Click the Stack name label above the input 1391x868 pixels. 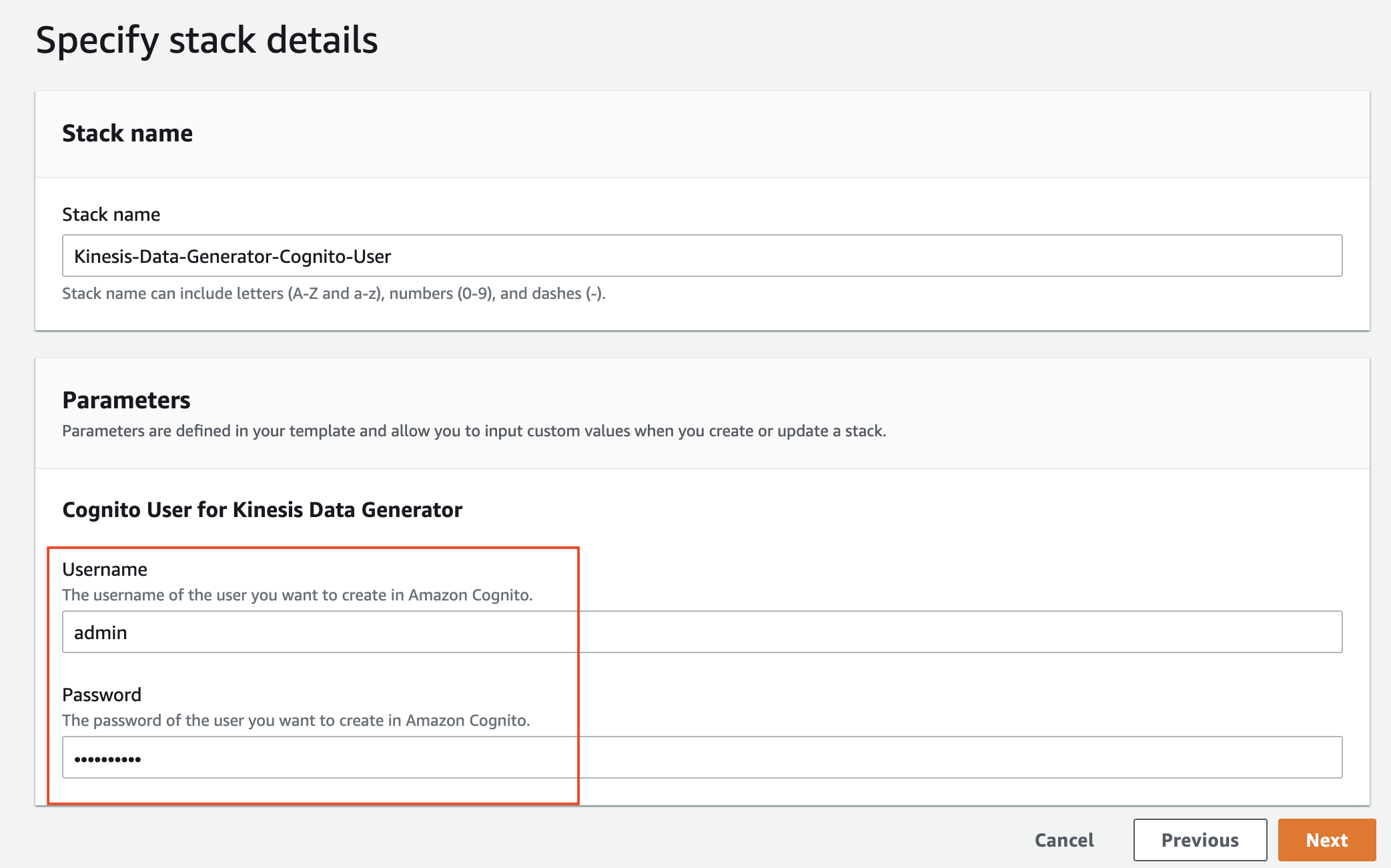(111, 214)
